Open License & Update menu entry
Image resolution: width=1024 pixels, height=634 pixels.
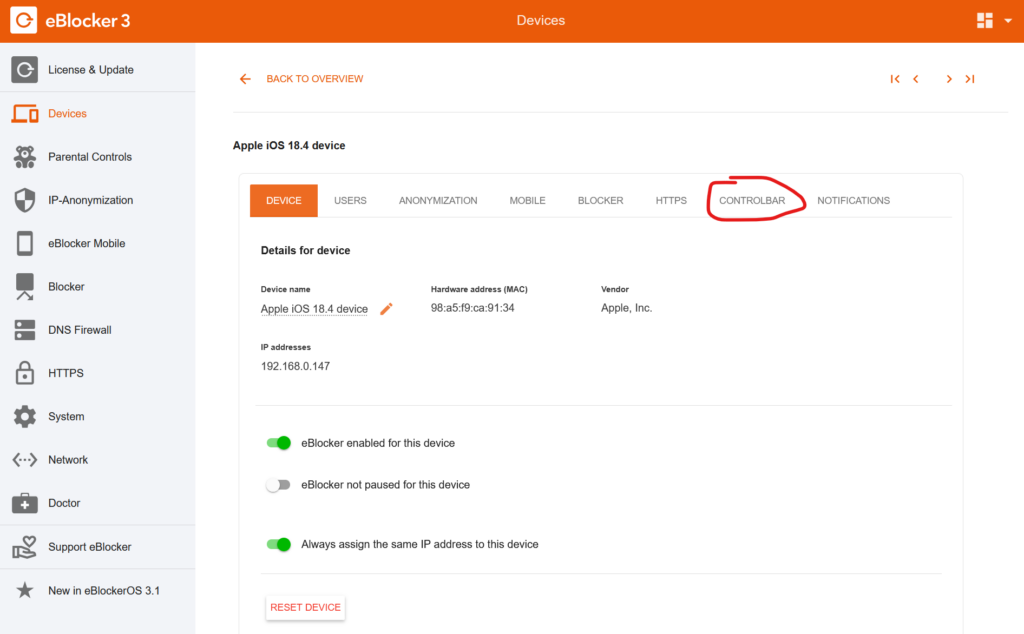pos(97,70)
